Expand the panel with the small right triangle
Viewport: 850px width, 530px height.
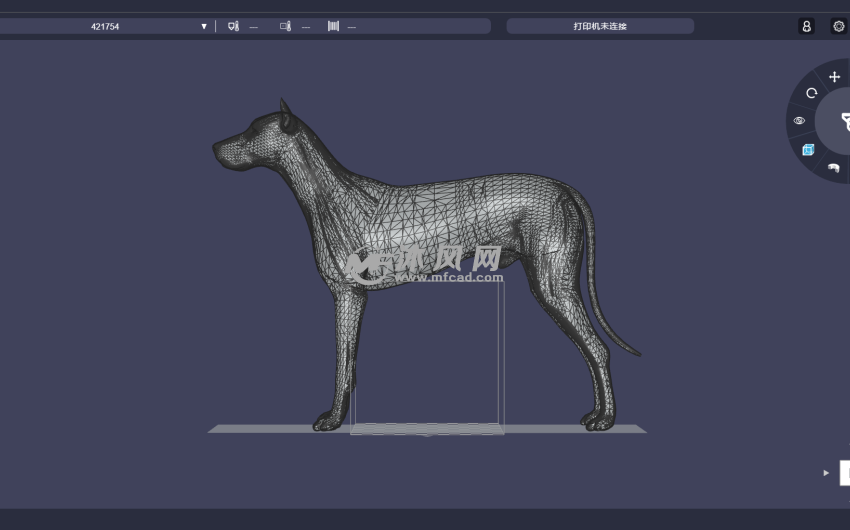tap(826, 473)
